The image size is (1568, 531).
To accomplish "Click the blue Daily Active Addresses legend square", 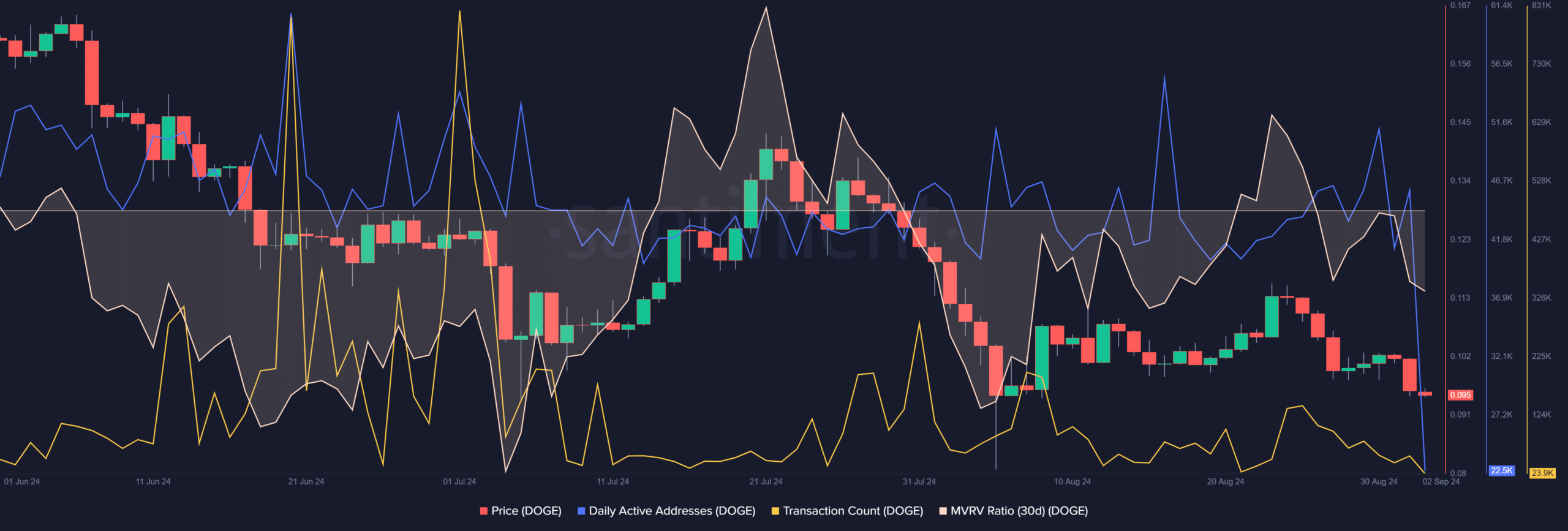I will click(581, 511).
